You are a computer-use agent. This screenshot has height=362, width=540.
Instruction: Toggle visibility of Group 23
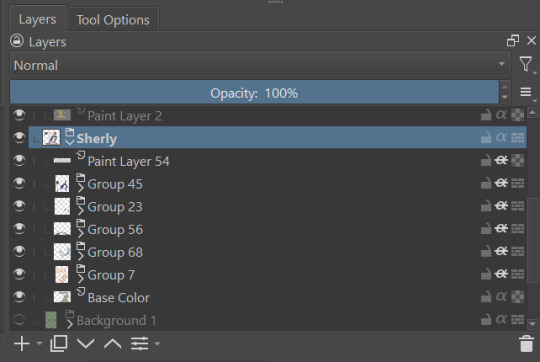[19, 206]
